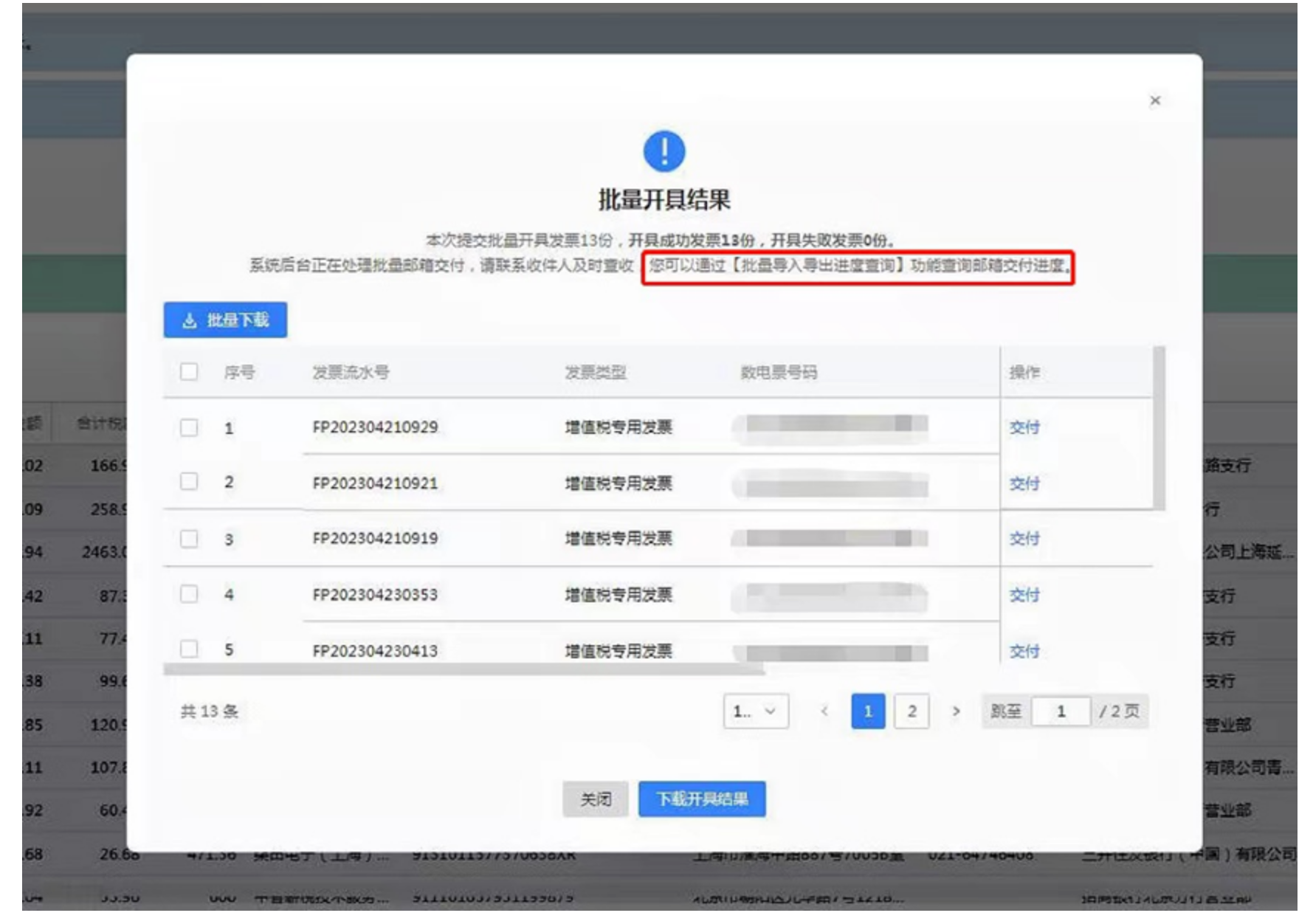Go to previous page with left chevron
This screenshot has height=924, width=1313.
pyautogui.click(x=824, y=711)
